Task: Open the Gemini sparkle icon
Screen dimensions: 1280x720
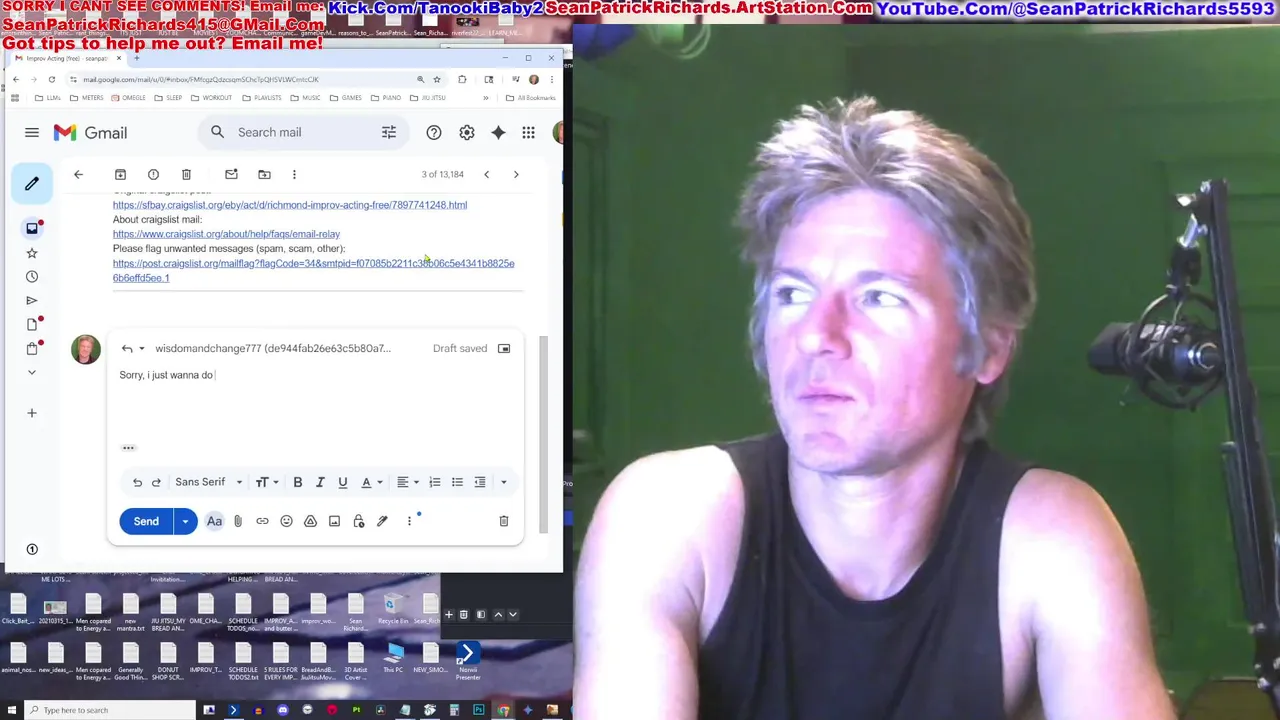Action: tap(498, 132)
